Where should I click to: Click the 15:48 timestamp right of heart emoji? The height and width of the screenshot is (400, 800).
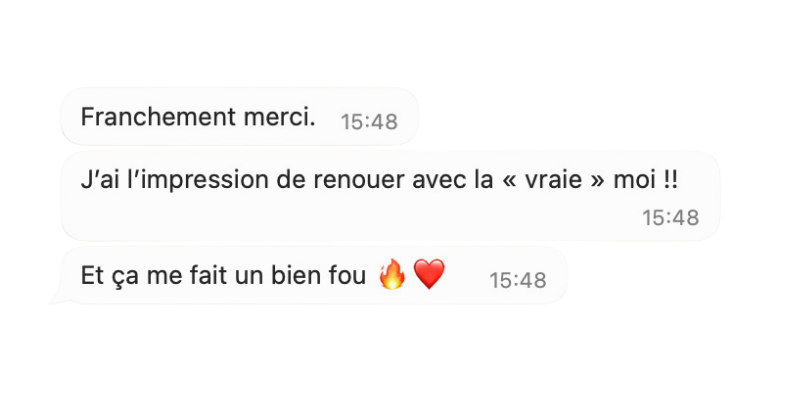pos(518,280)
